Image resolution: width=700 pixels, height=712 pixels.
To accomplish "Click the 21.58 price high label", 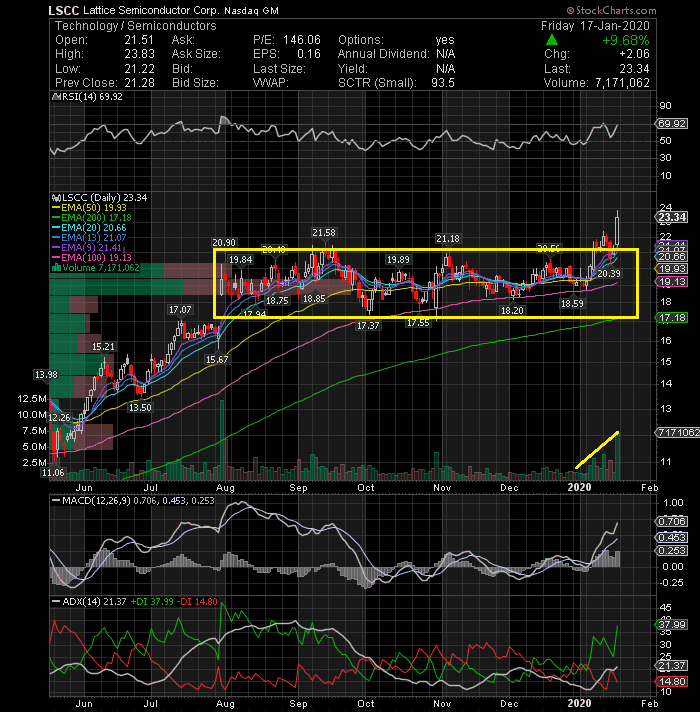I will [324, 233].
